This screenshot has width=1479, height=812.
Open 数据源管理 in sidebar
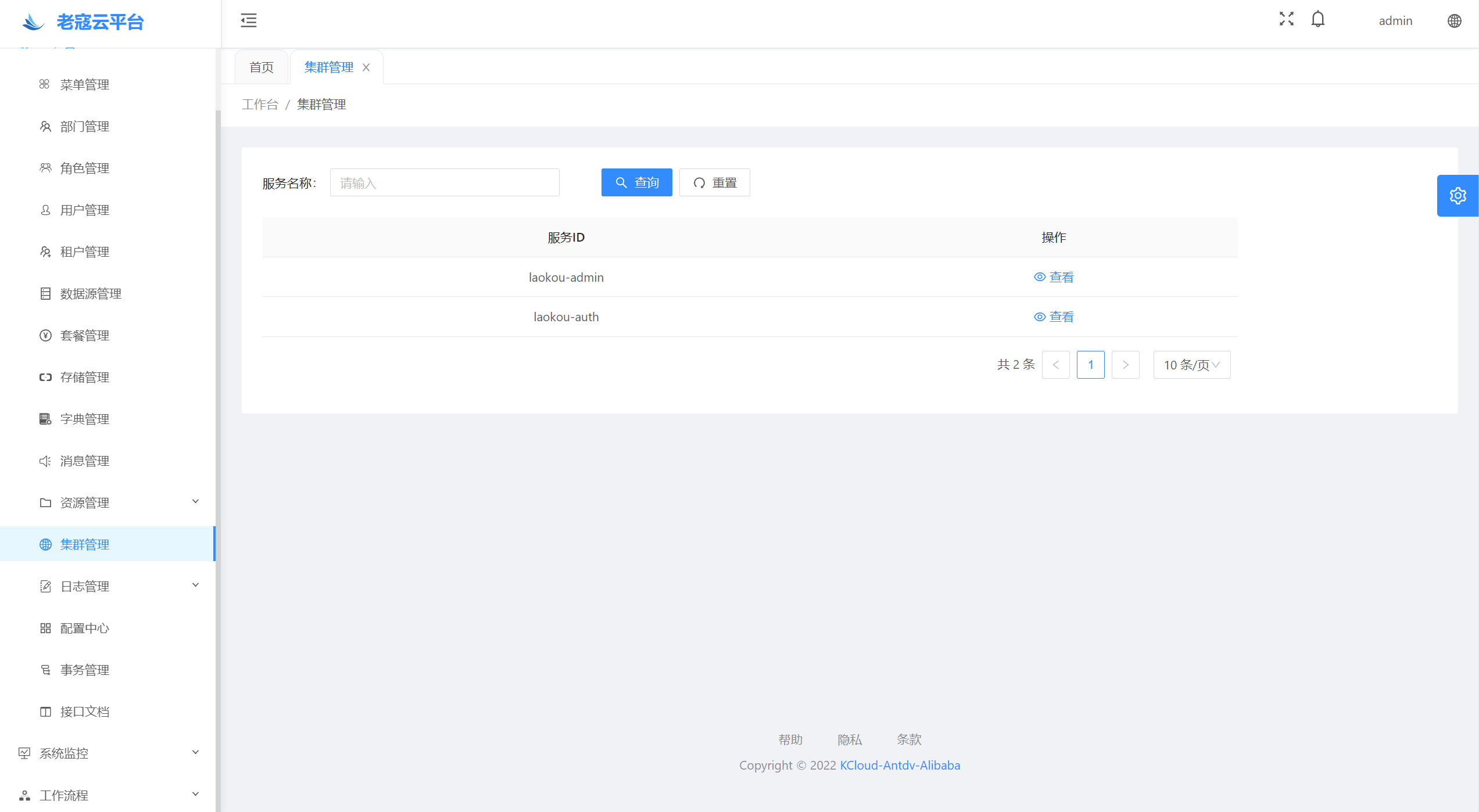tap(91, 294)
